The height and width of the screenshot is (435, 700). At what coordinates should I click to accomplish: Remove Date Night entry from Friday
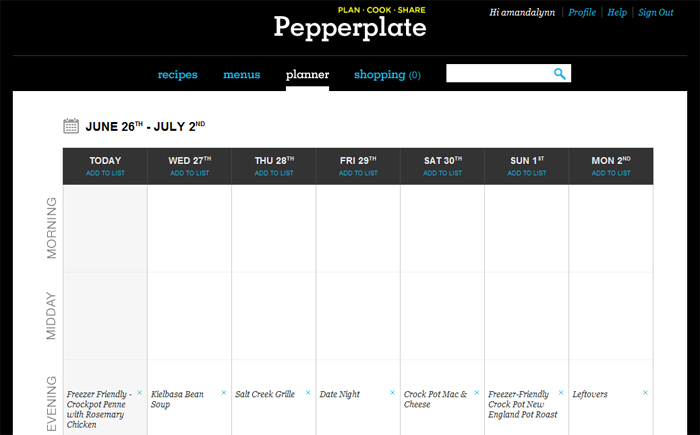[x=392, y=392]
